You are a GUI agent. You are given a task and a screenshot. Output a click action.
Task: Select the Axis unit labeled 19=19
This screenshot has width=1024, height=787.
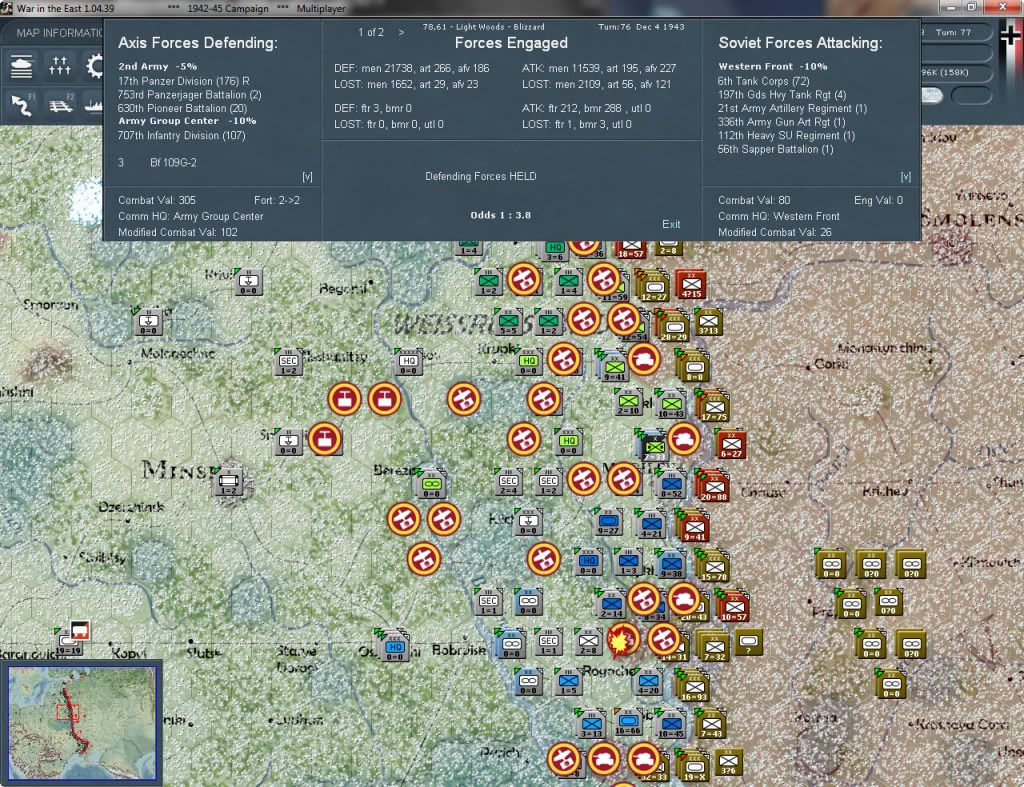68,643
